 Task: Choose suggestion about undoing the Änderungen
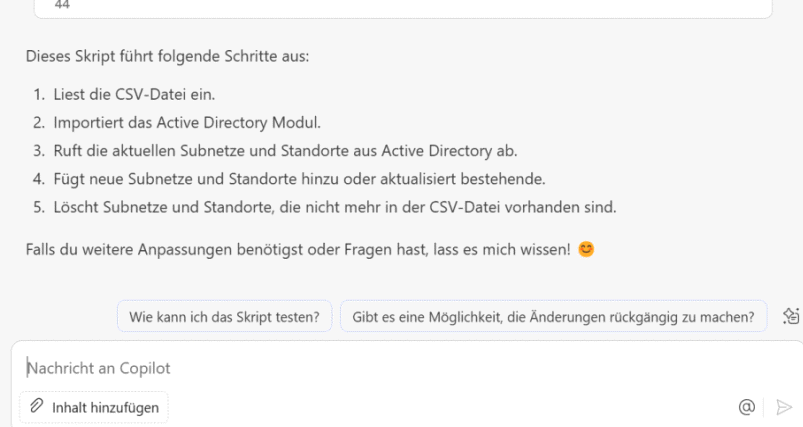(554, 316)
